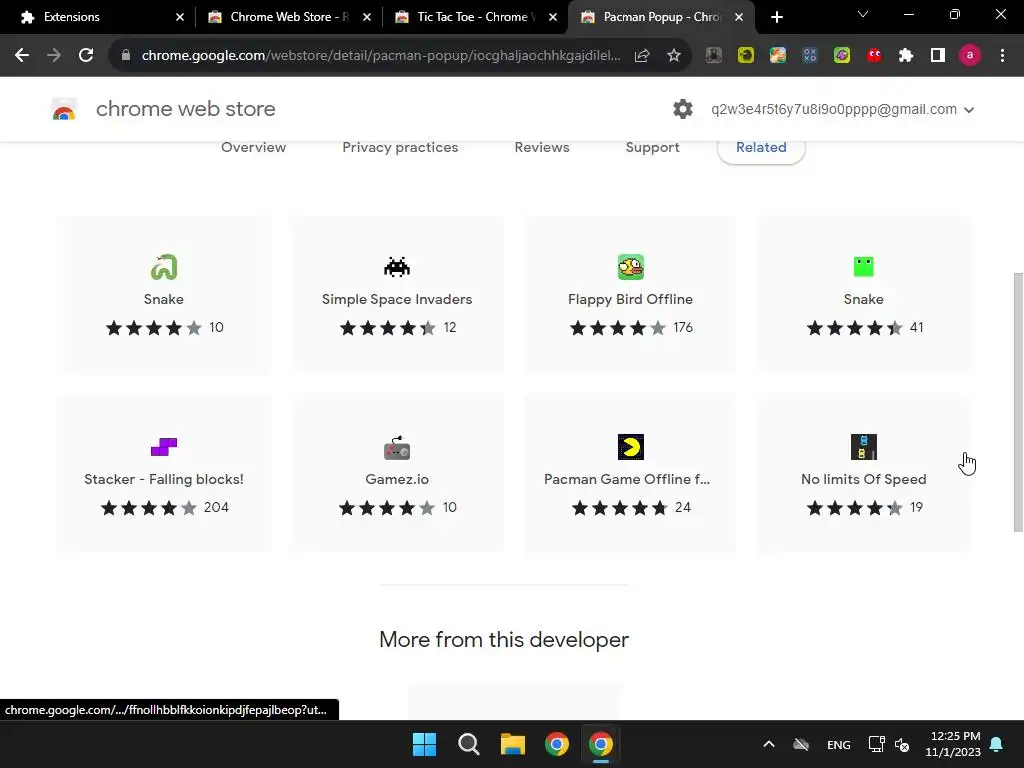1024x768 pixels.
Task: Toggle the browser side panel icon
Action: [938, 56]
